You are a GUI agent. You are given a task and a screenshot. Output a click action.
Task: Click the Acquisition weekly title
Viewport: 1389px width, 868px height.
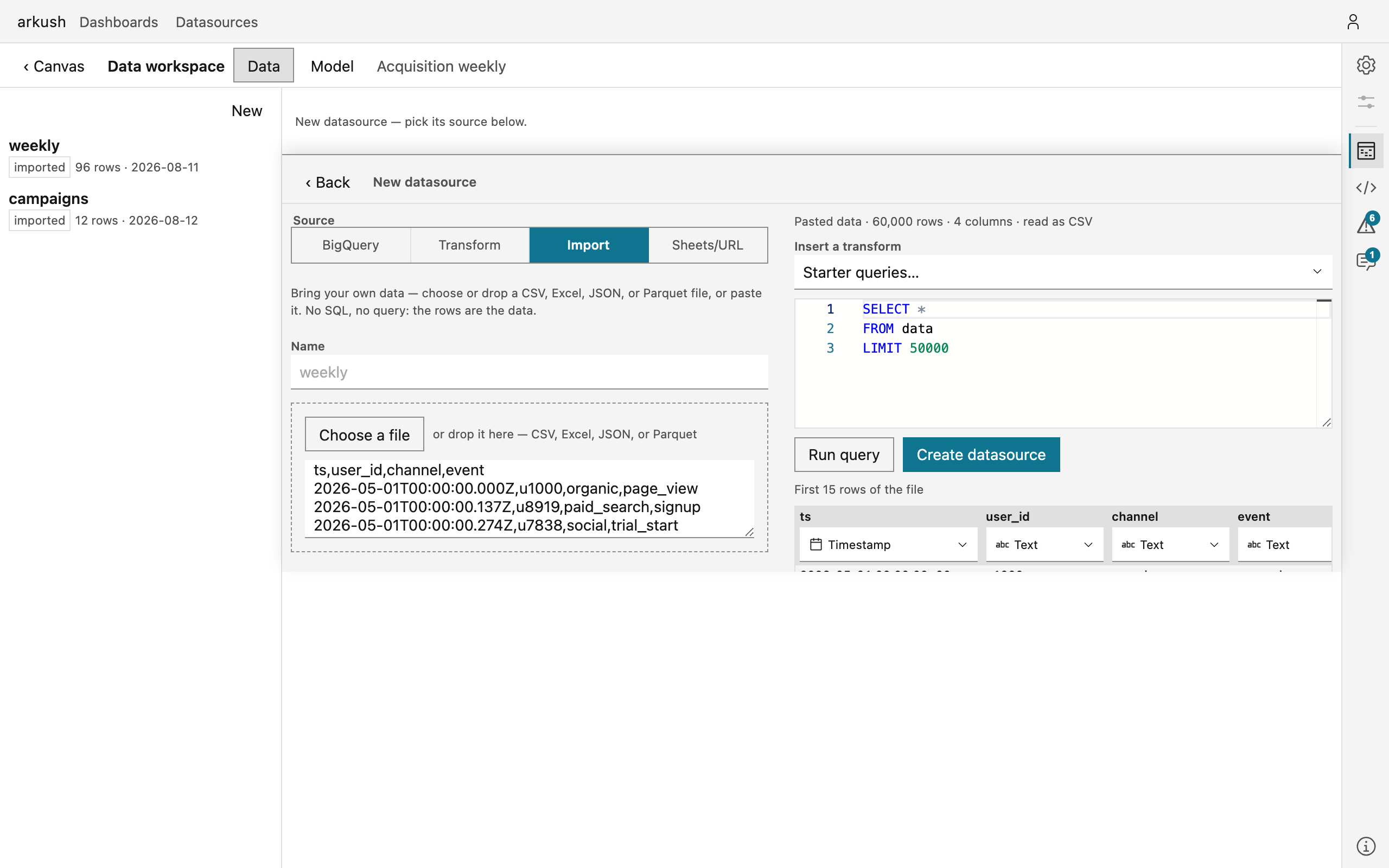[441, 66]
